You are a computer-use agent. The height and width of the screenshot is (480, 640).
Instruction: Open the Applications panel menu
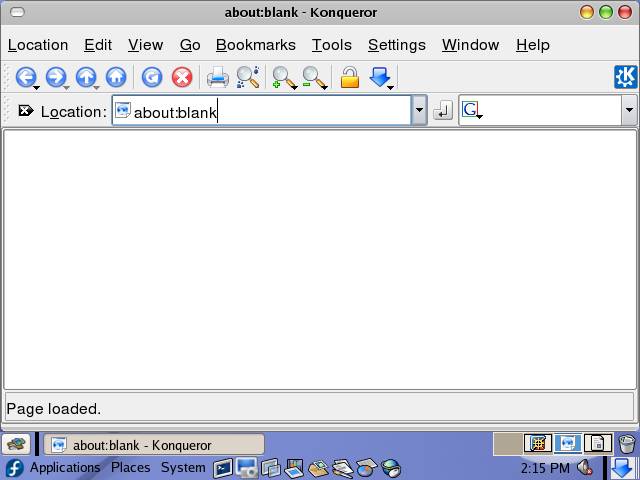[x=64, y=468]
